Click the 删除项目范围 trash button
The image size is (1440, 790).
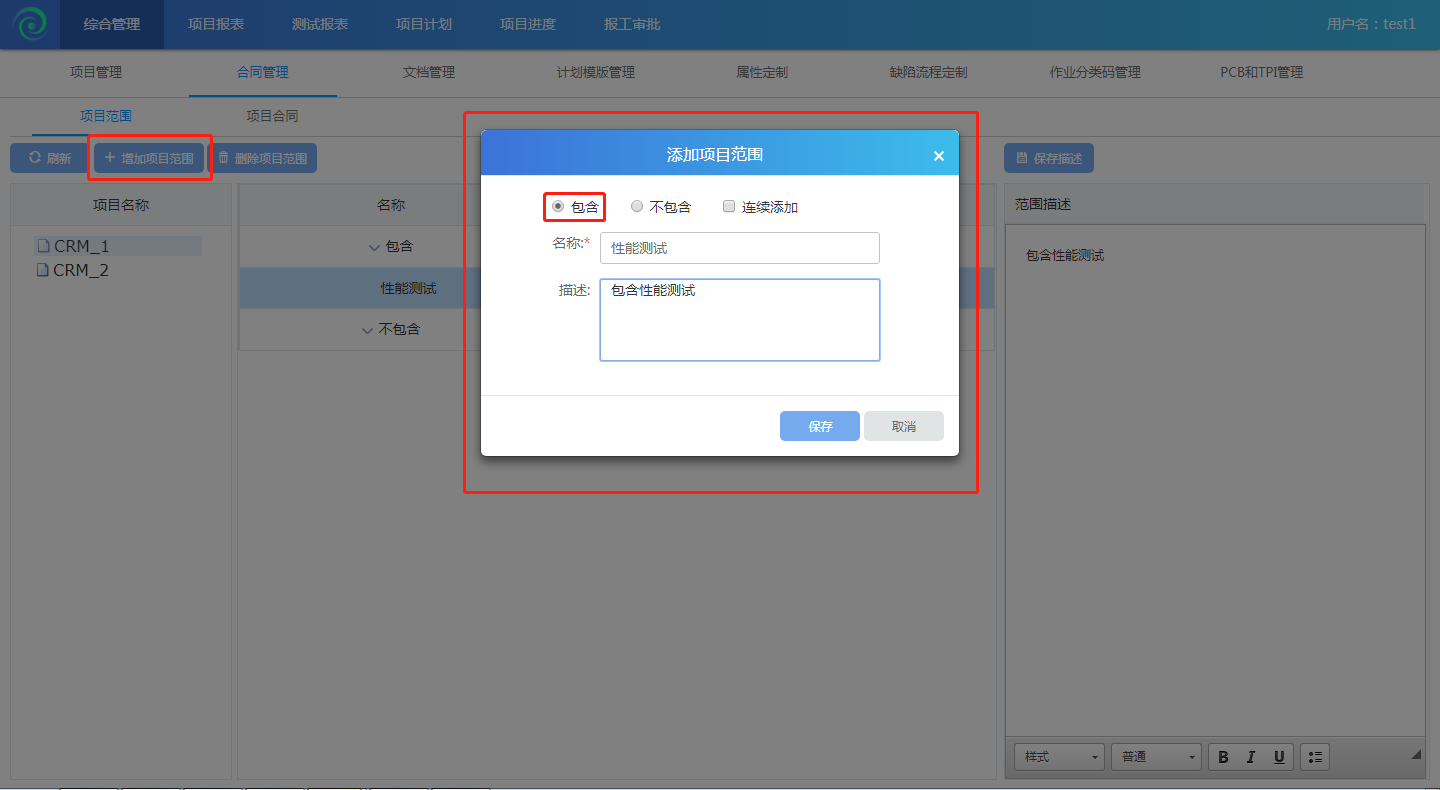click(x=263, y=158)
